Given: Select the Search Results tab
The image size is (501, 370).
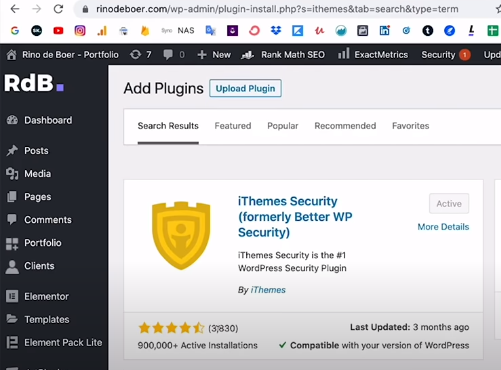Looking at the screenshot, I should coord(168,126).
